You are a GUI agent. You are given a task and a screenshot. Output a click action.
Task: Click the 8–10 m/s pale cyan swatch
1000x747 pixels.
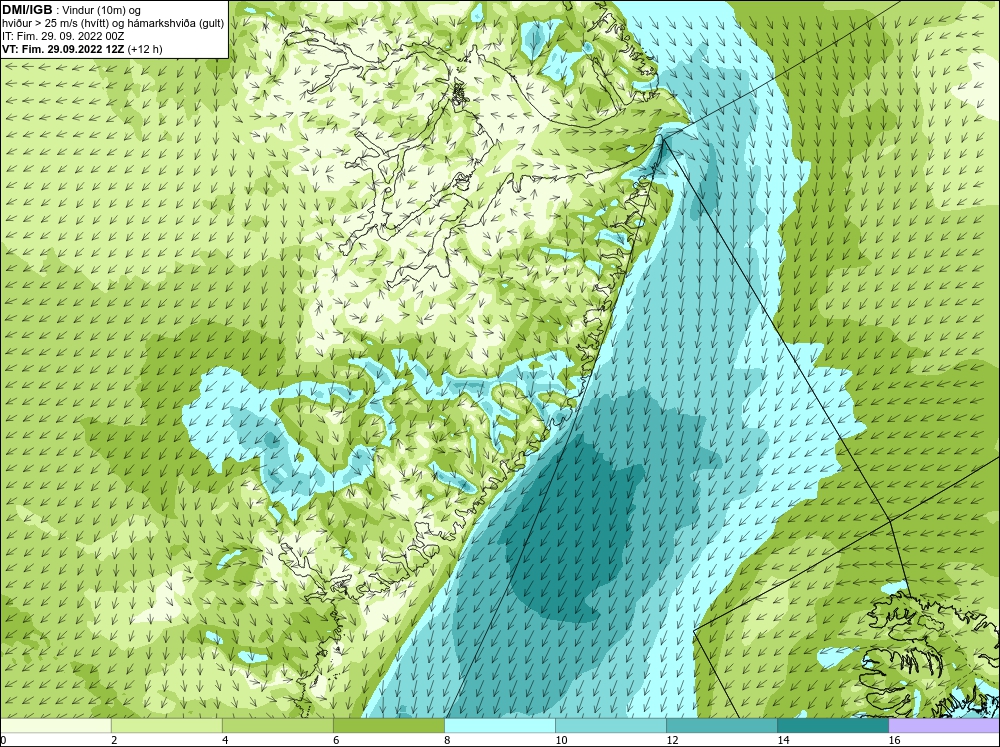[499, 725]
